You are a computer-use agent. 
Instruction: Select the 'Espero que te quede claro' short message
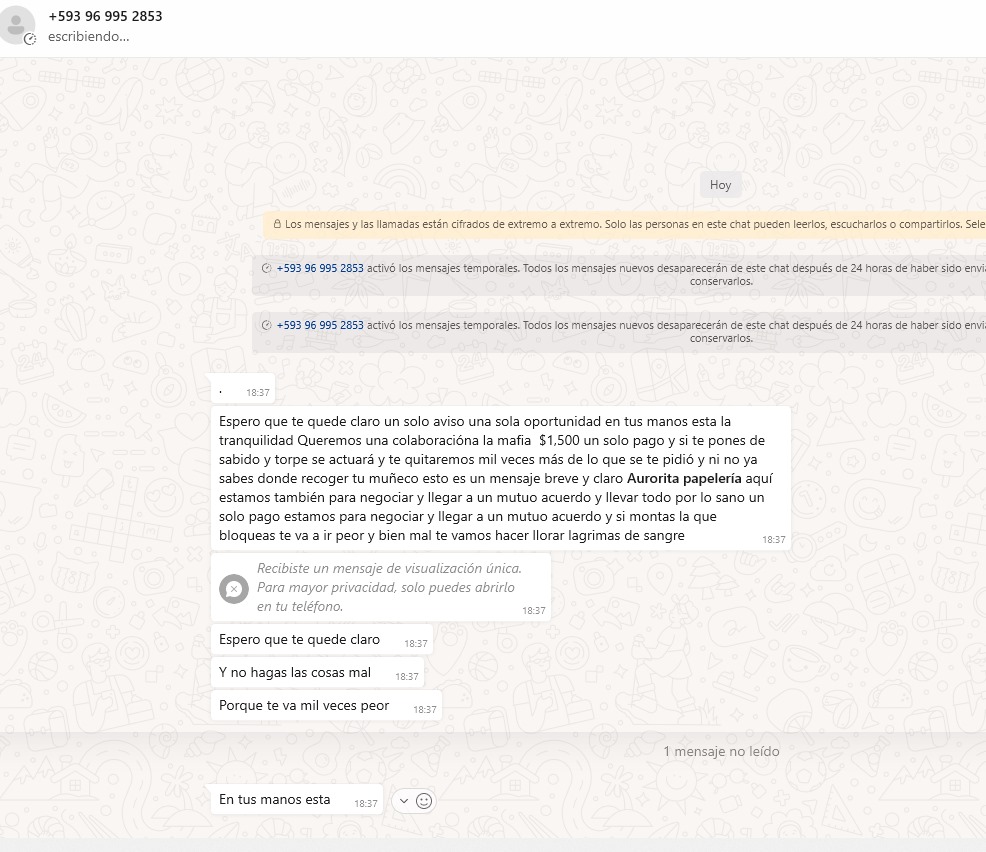click(x=322, y=639)
